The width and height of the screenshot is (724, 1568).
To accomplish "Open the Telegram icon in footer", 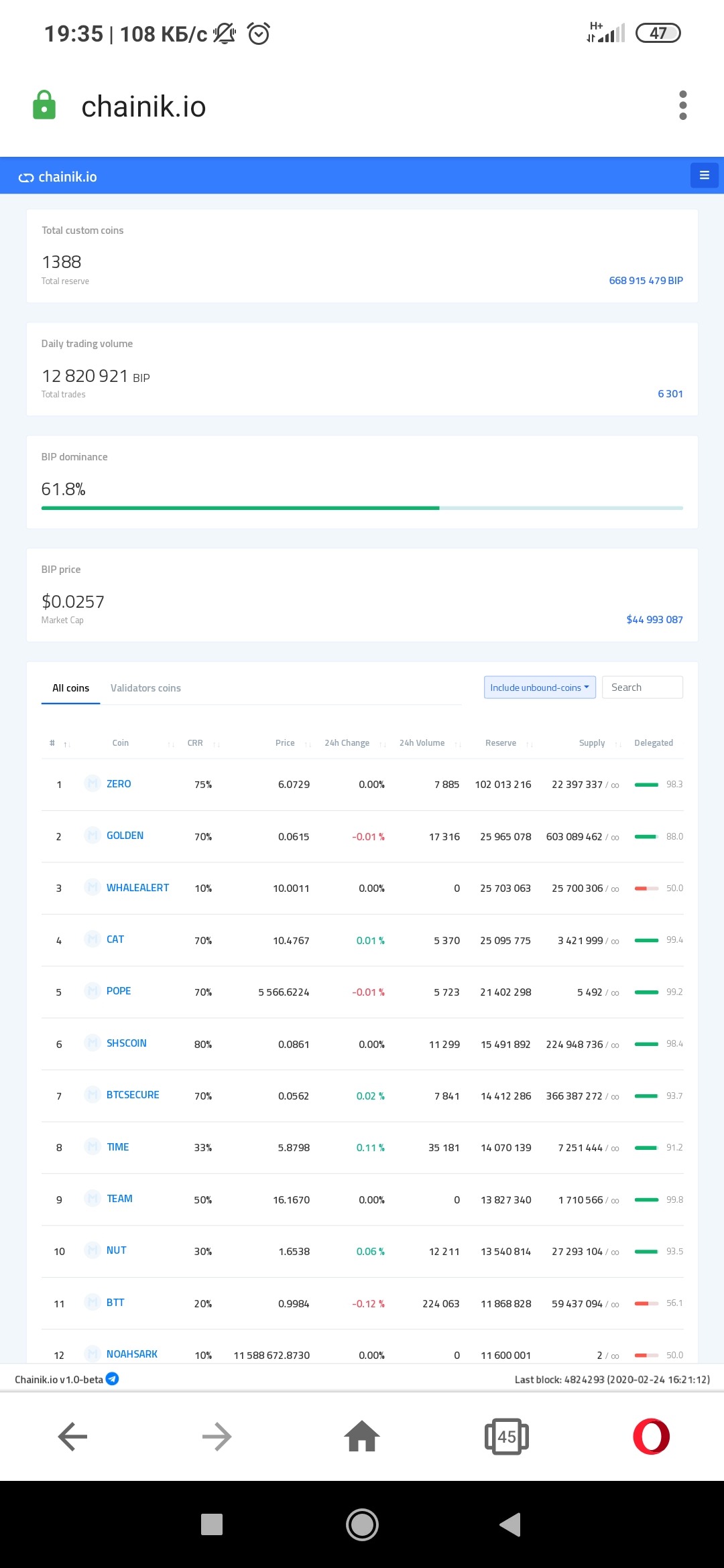I will coord(113,1378).
